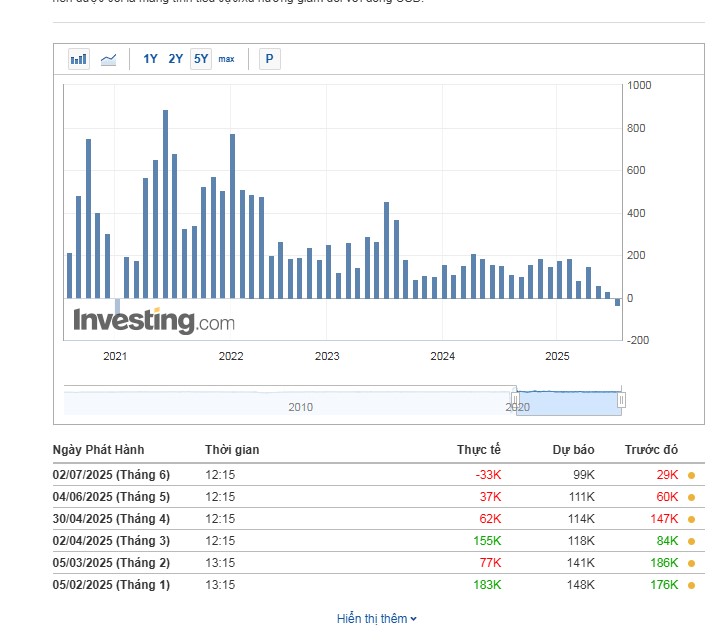Click the previous value 84K
The width and height of the screenshot is (720, 643).
pos(667,541)
